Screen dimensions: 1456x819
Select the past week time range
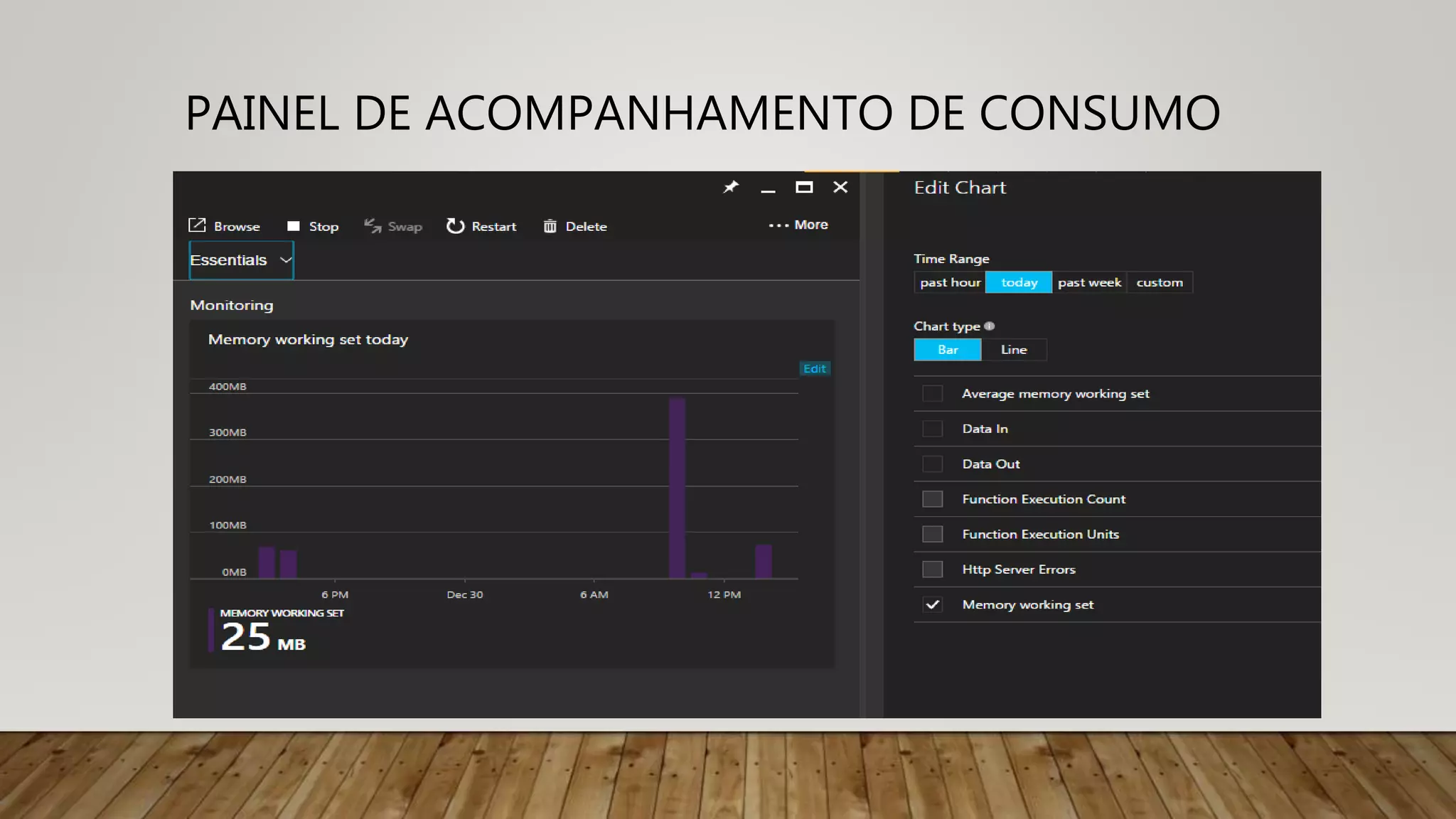(1089, 282)
